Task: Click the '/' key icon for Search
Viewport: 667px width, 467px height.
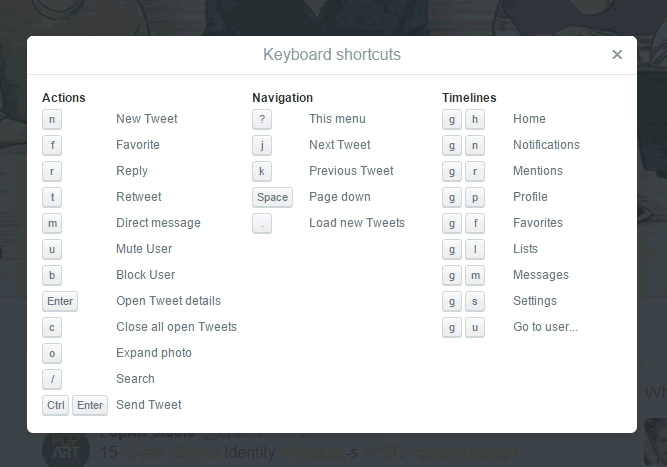Action: (52, 379)
